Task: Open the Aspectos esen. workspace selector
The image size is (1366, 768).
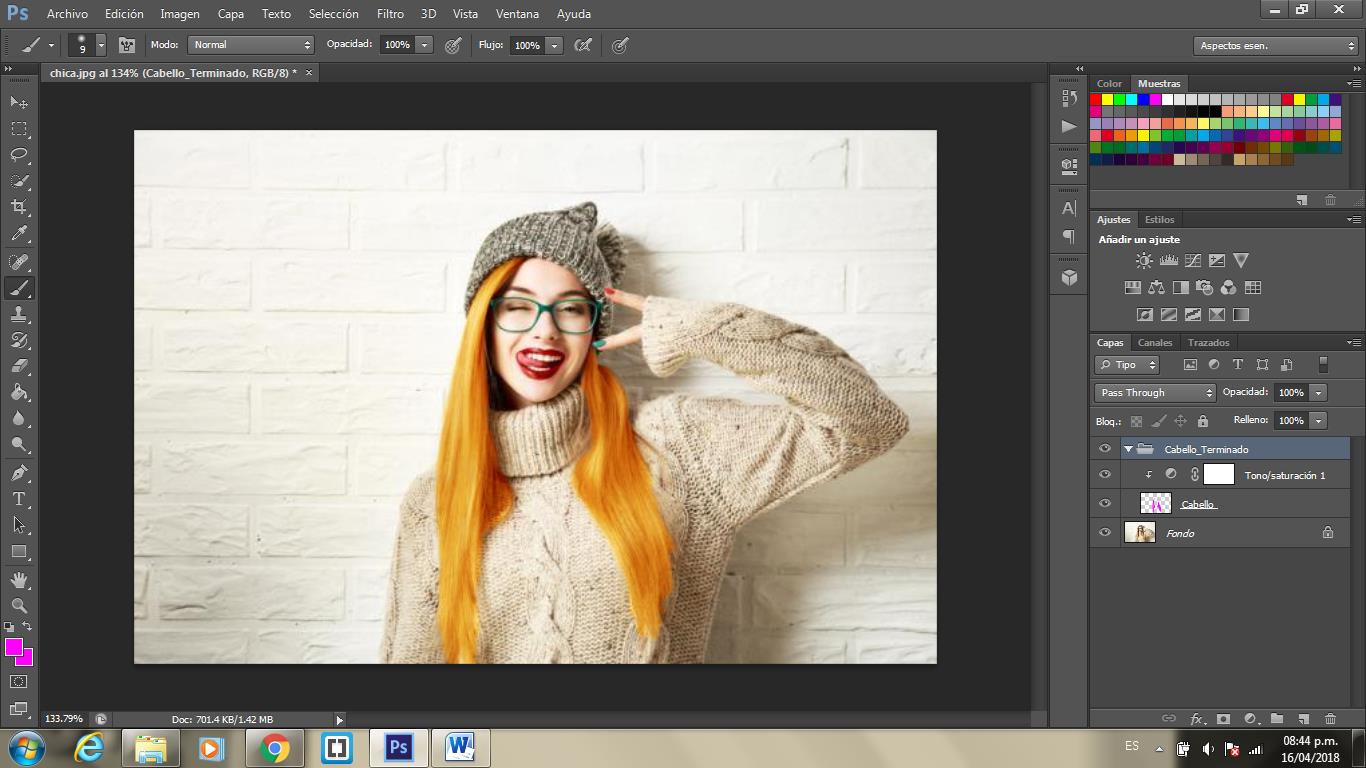Action: click(x=1276, y=46)
